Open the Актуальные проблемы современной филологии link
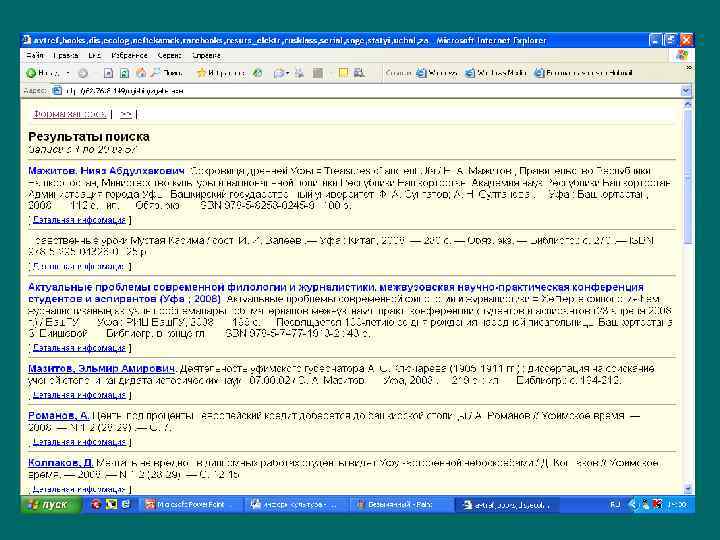This screenshot has width=720, height=540. pyautogui.click(x=336, y=293)
